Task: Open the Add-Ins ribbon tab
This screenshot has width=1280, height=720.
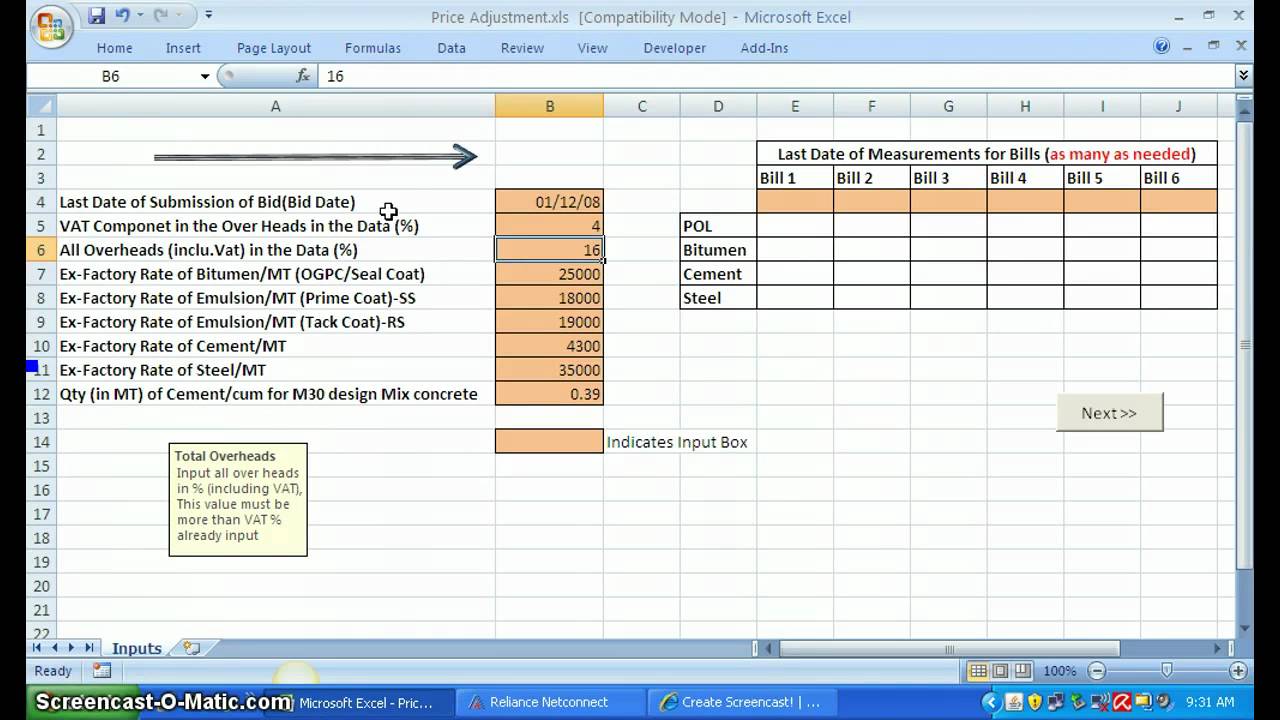Action: (x=764, y=48)
